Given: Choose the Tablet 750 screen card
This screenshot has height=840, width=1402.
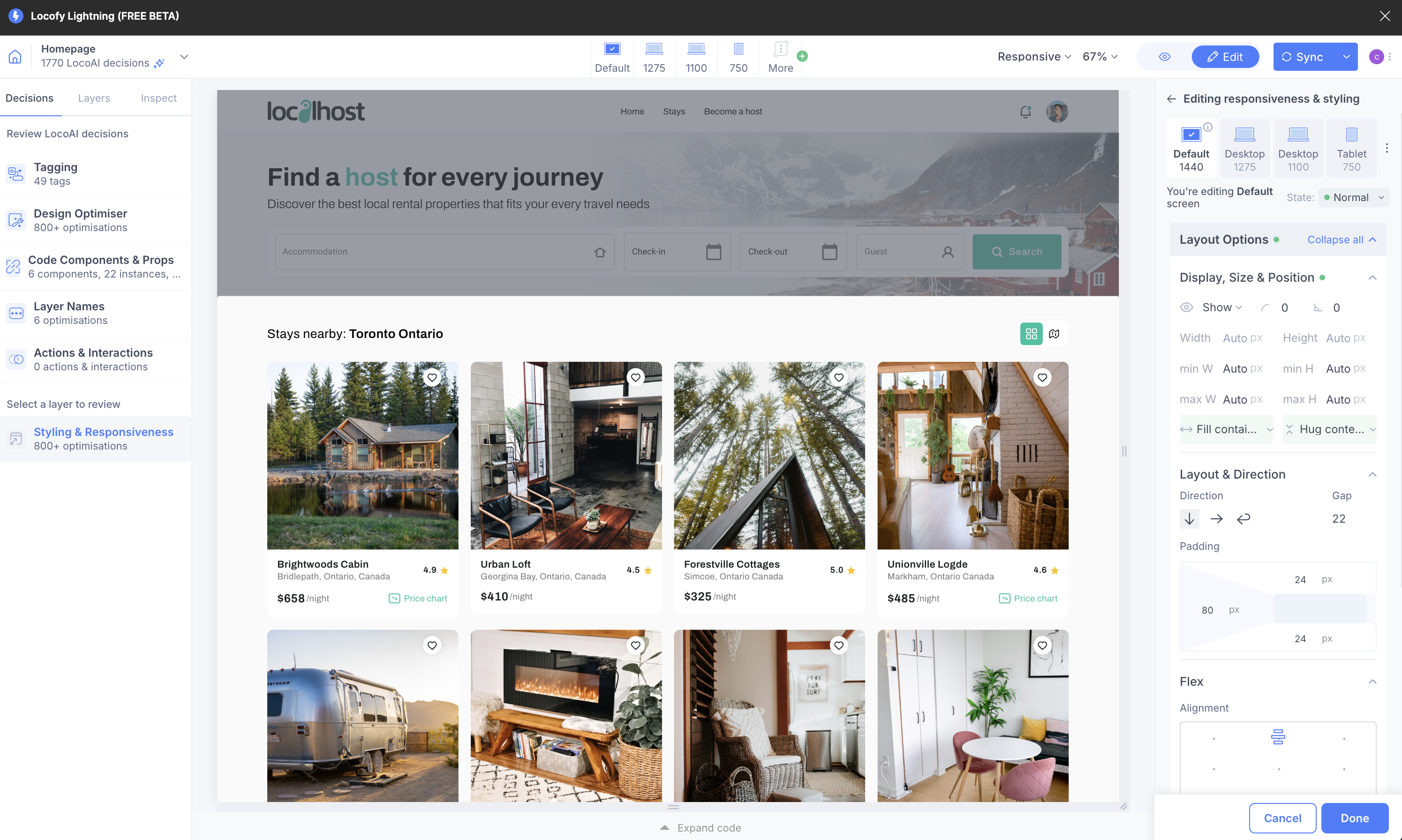Looking at the screenshot, I should (1351, 148).
